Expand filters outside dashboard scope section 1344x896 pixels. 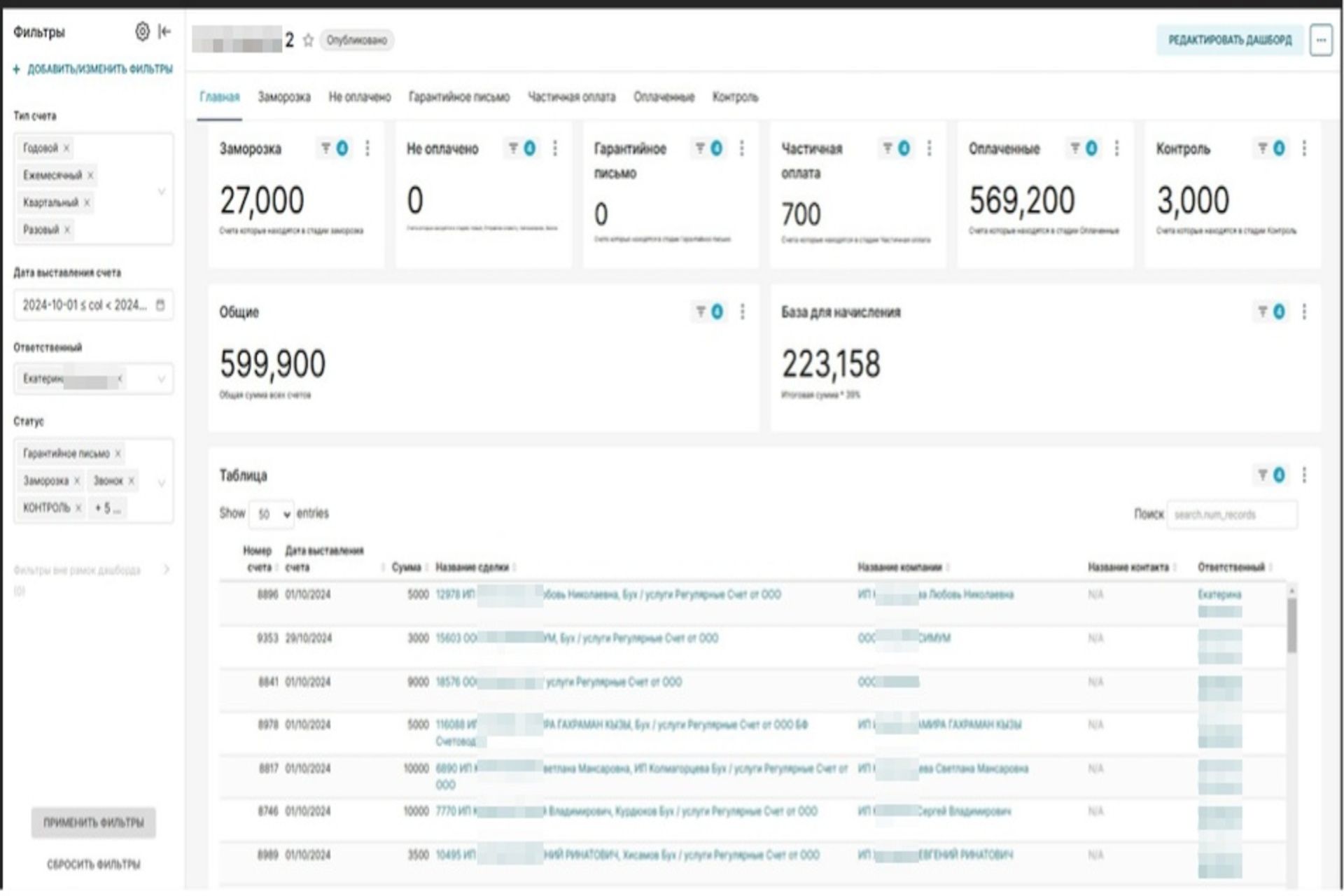(166, 570)
